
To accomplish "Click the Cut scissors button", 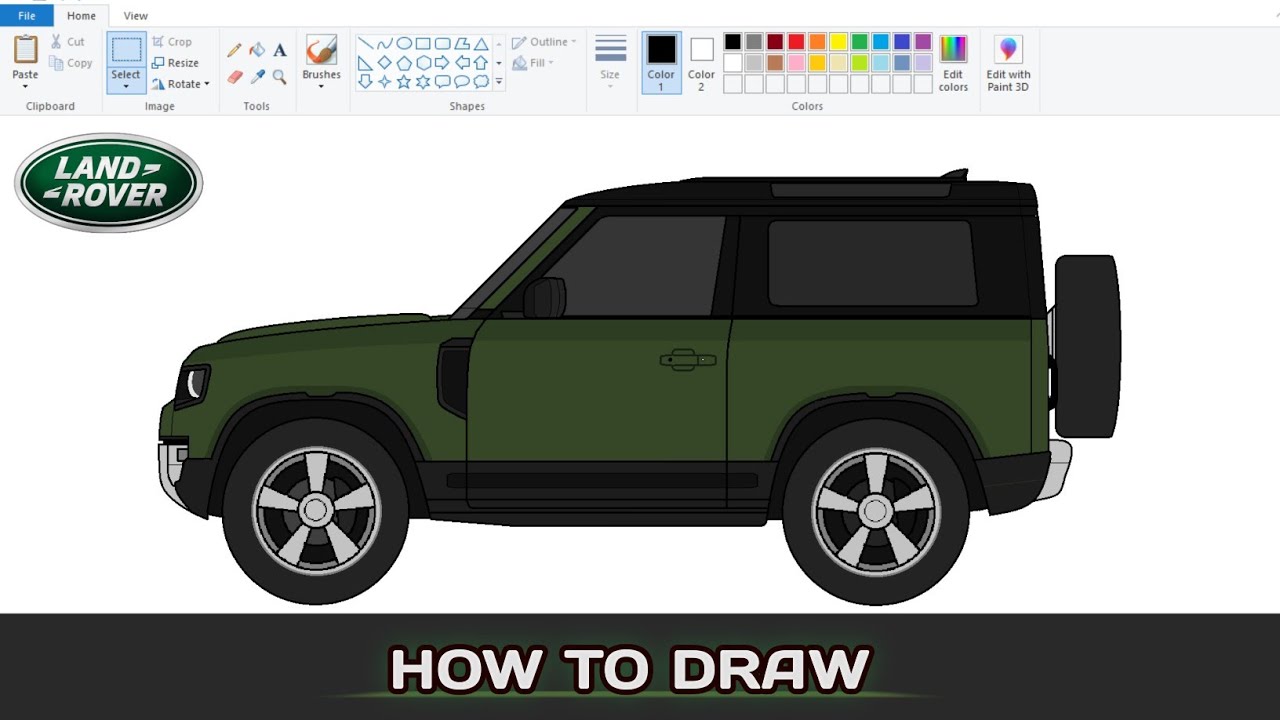I will [x=68, y=42].
